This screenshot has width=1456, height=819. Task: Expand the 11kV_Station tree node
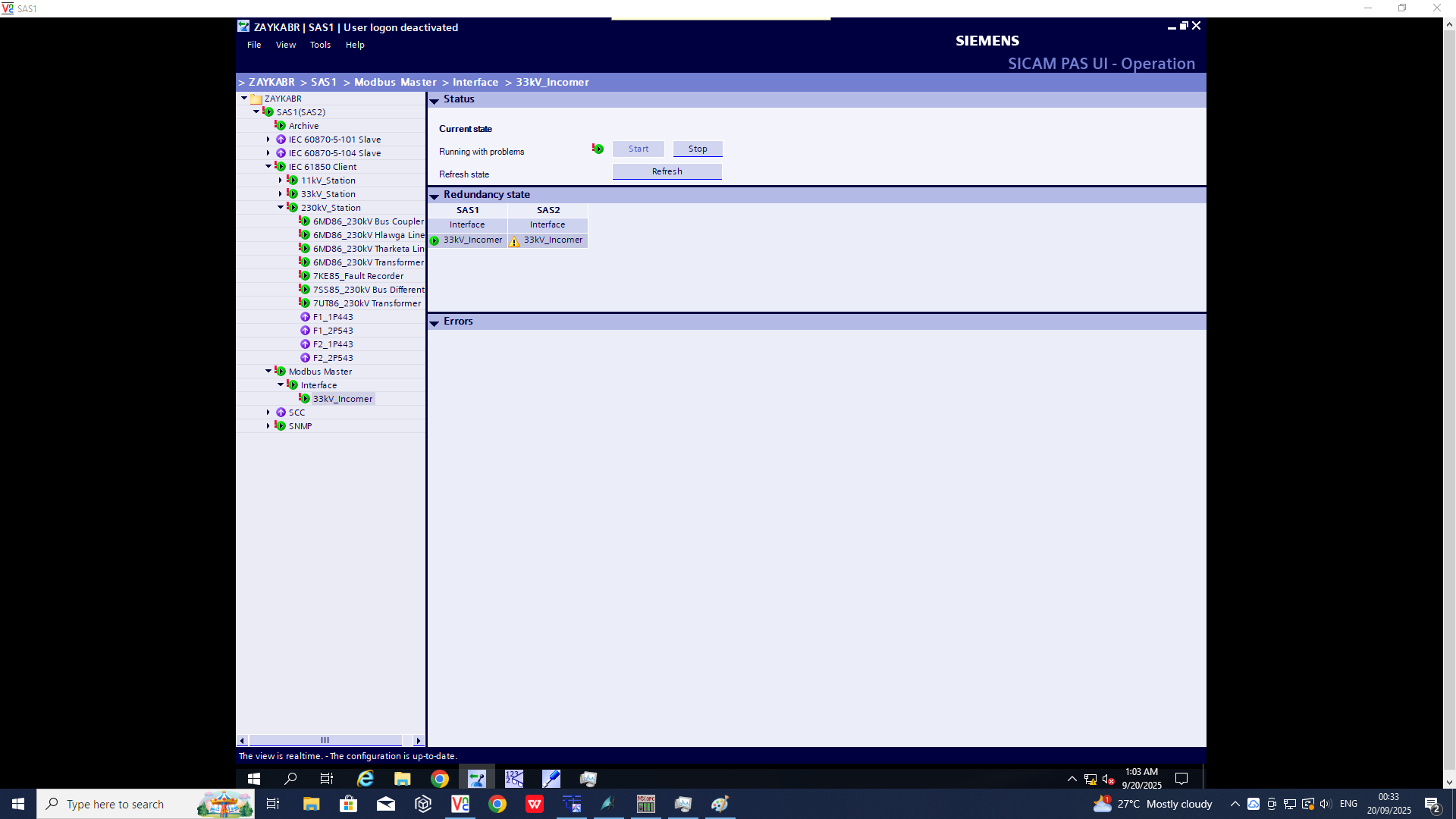tap(280, 180)
